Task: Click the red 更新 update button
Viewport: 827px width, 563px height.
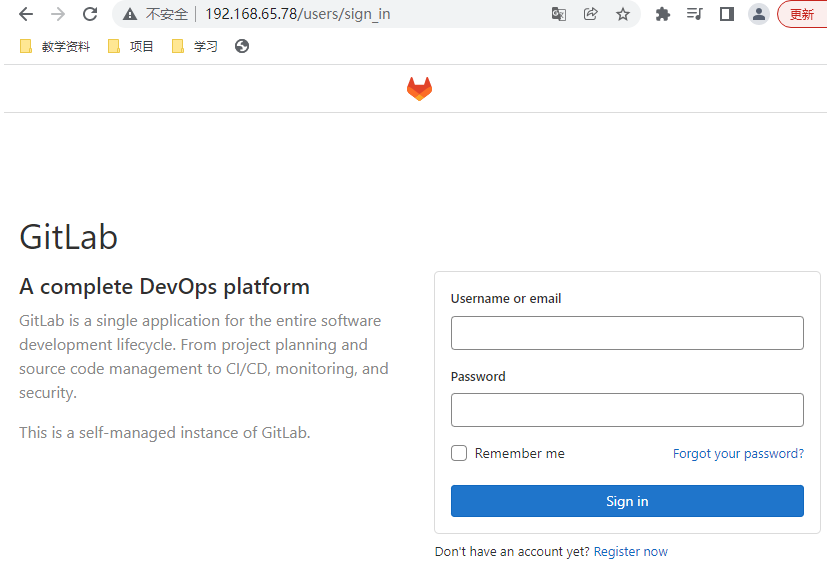Action: 802,14
